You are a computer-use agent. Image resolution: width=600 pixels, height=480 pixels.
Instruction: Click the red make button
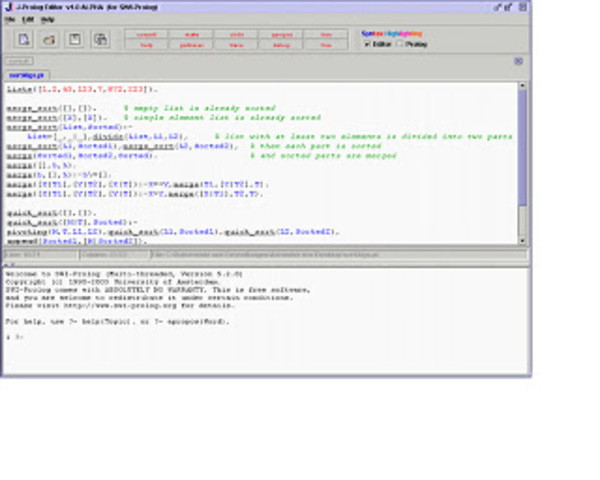click(192, 34)
